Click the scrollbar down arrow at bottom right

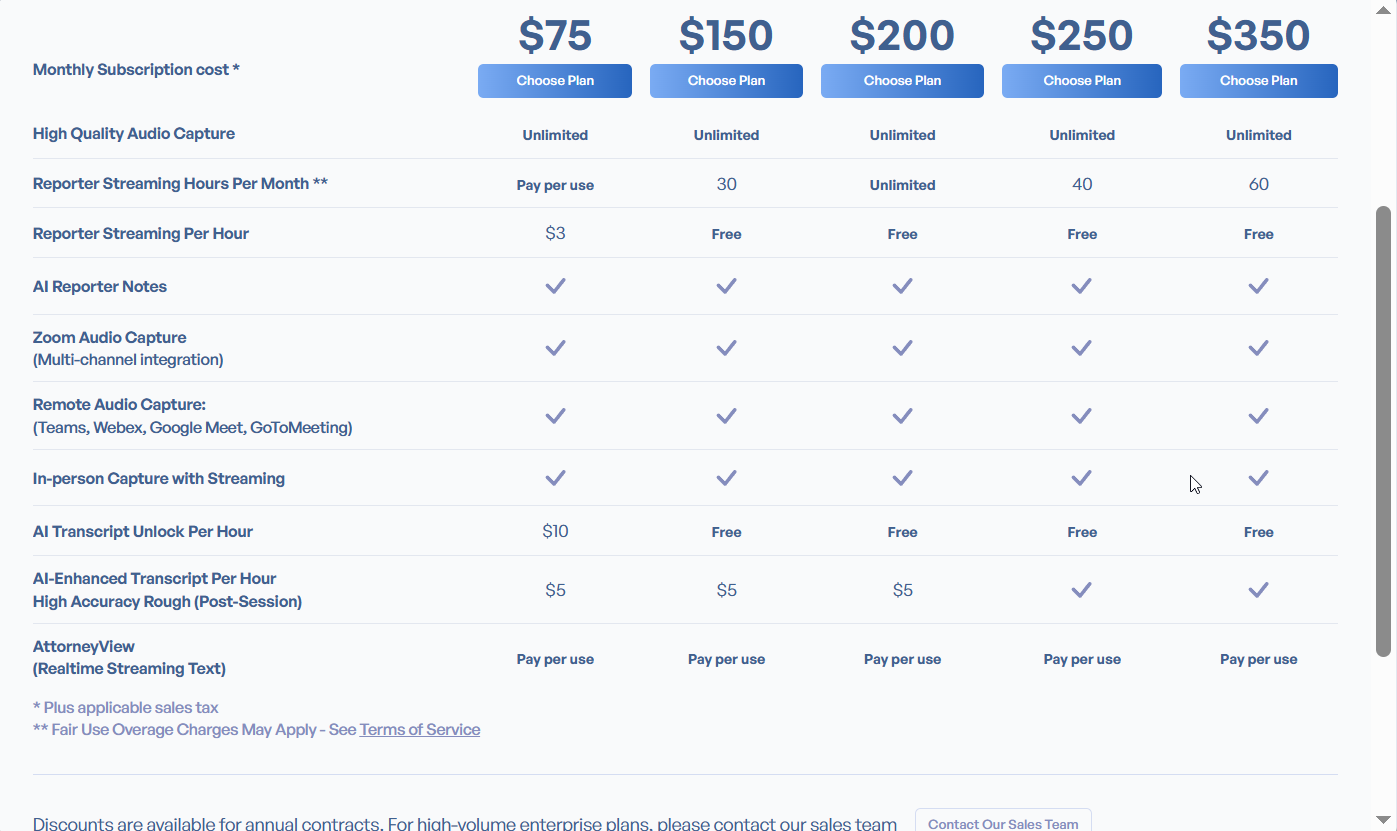[1383, 820]
